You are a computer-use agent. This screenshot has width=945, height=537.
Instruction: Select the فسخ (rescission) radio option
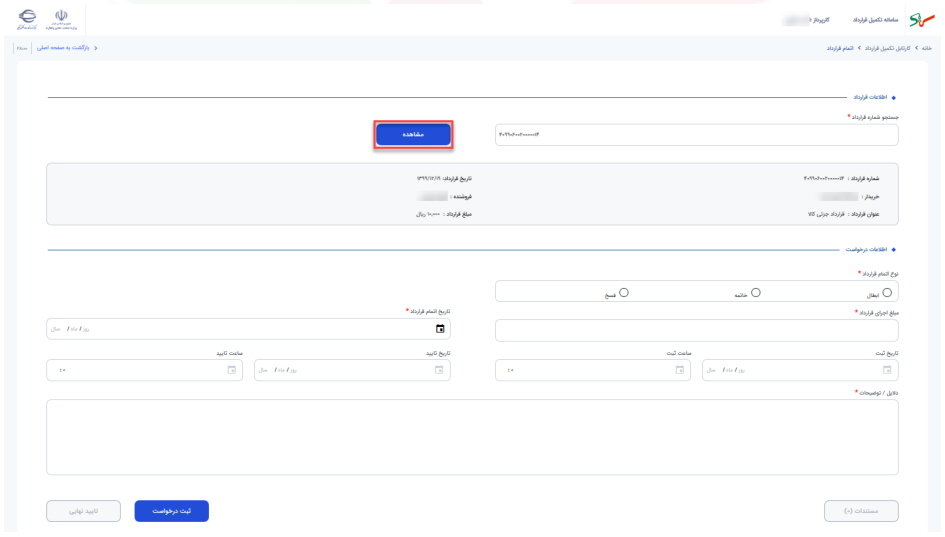click(x=624, y=293)
